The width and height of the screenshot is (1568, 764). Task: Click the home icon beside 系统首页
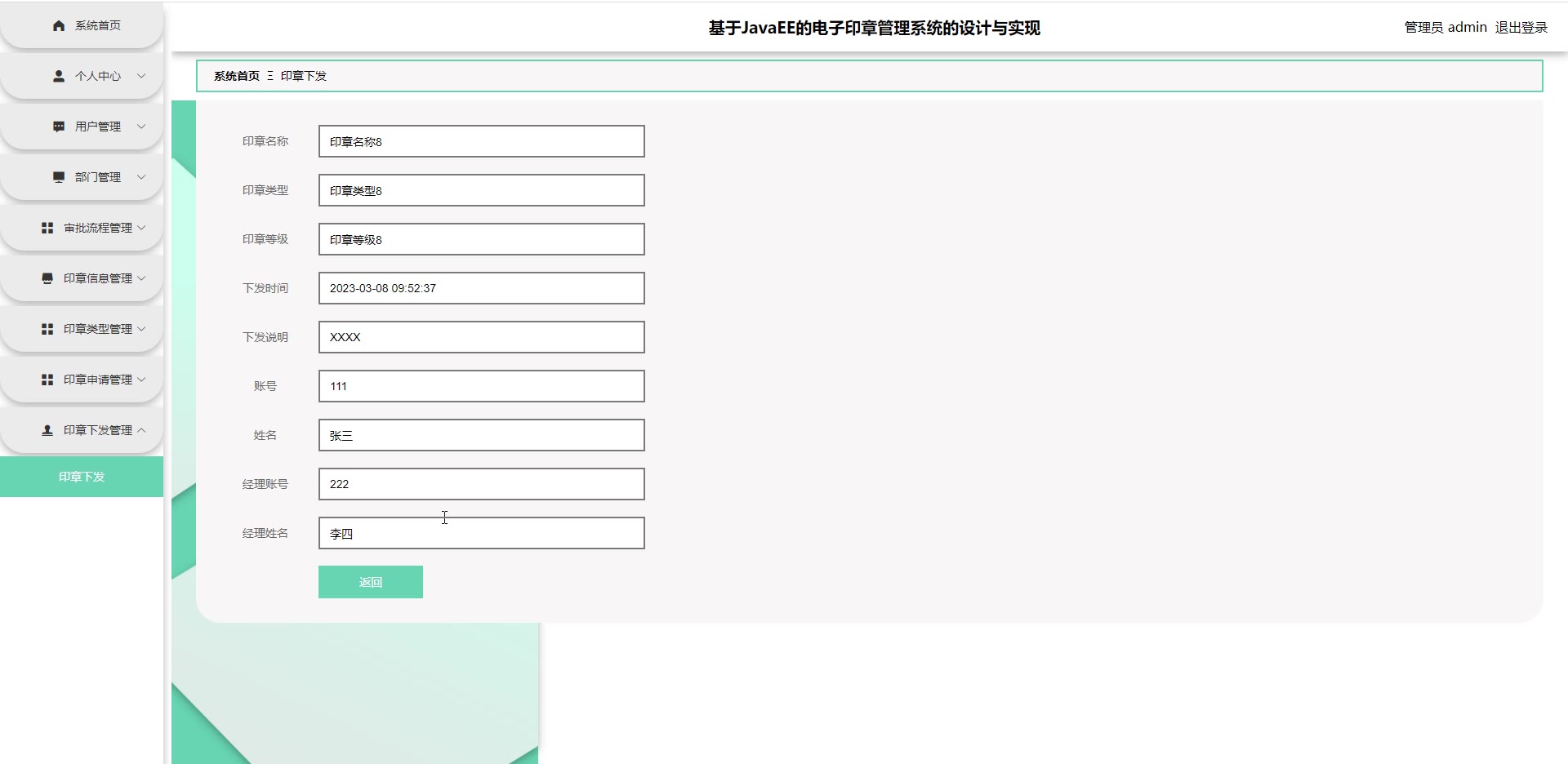click(x=59, y=25)
